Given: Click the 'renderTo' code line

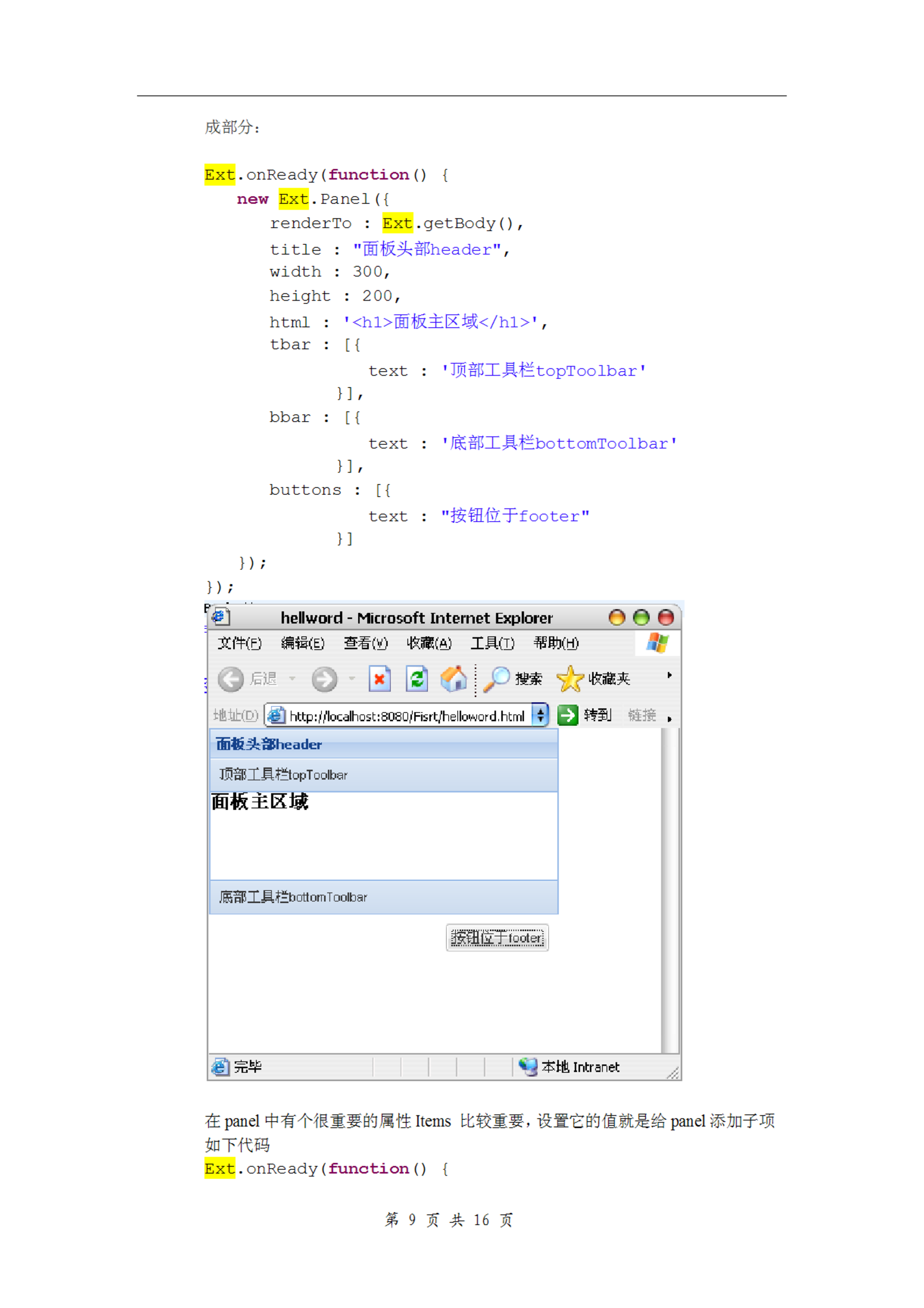Looking at the screenshot, I should (396, 223).
